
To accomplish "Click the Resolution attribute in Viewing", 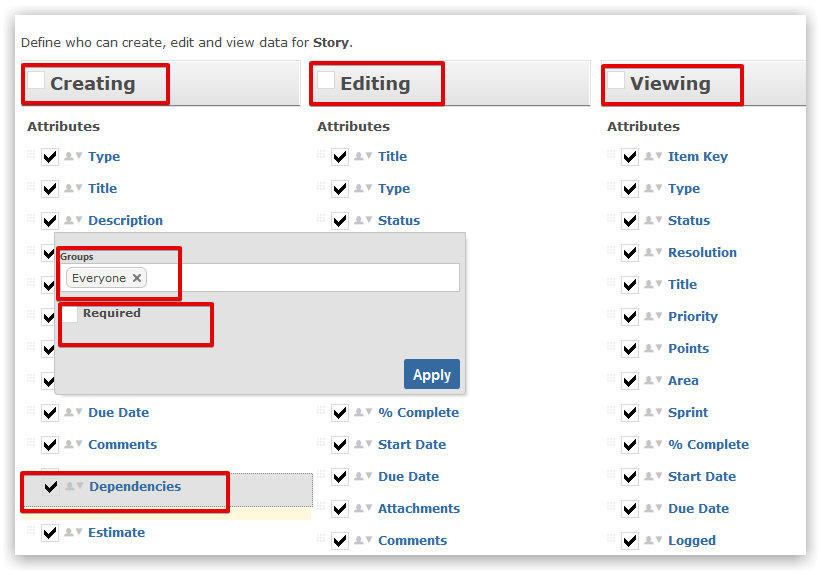I will [x=702, y=252].
